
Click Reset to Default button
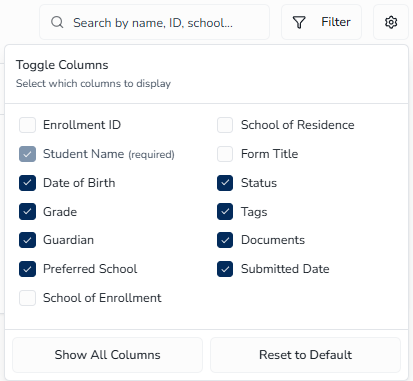[x=305, y=355]
